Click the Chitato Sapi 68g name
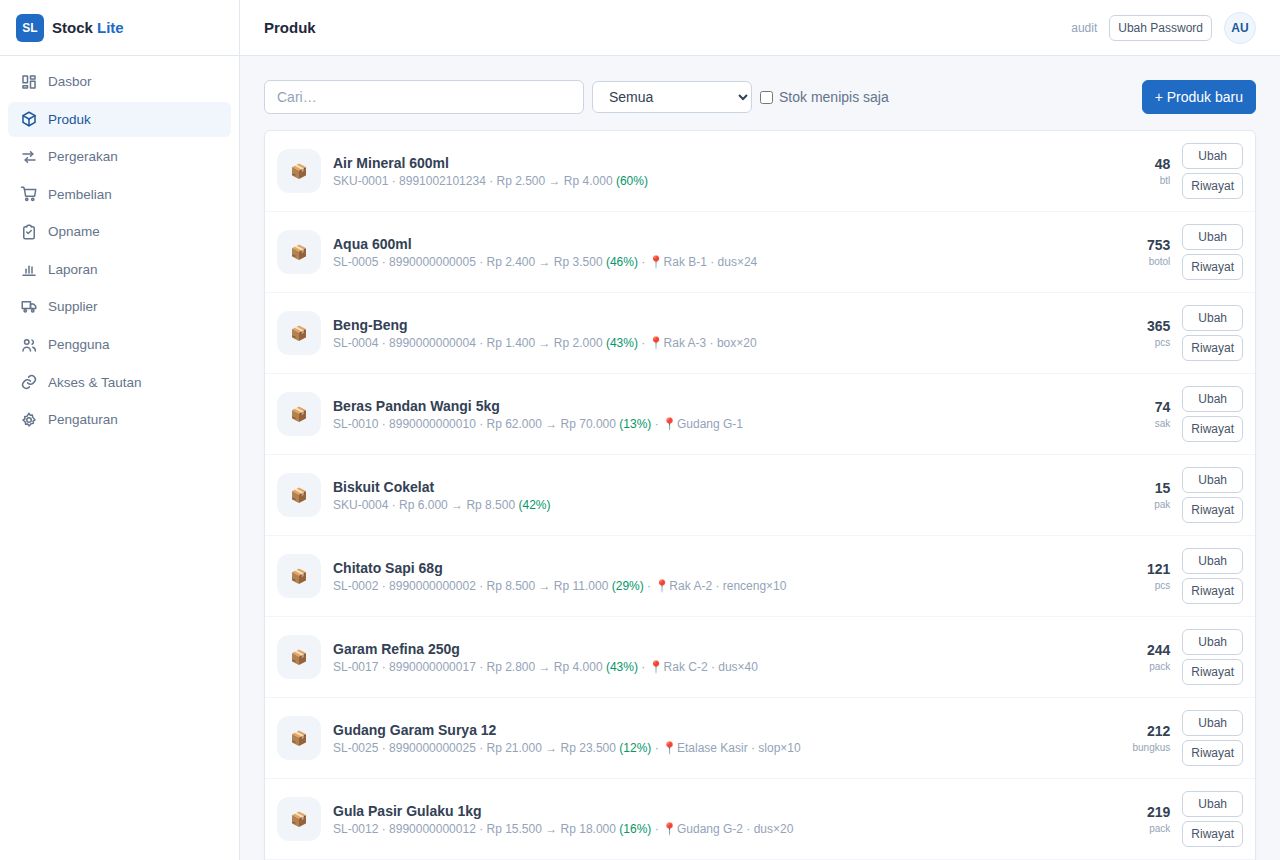 tap(388, 568)
